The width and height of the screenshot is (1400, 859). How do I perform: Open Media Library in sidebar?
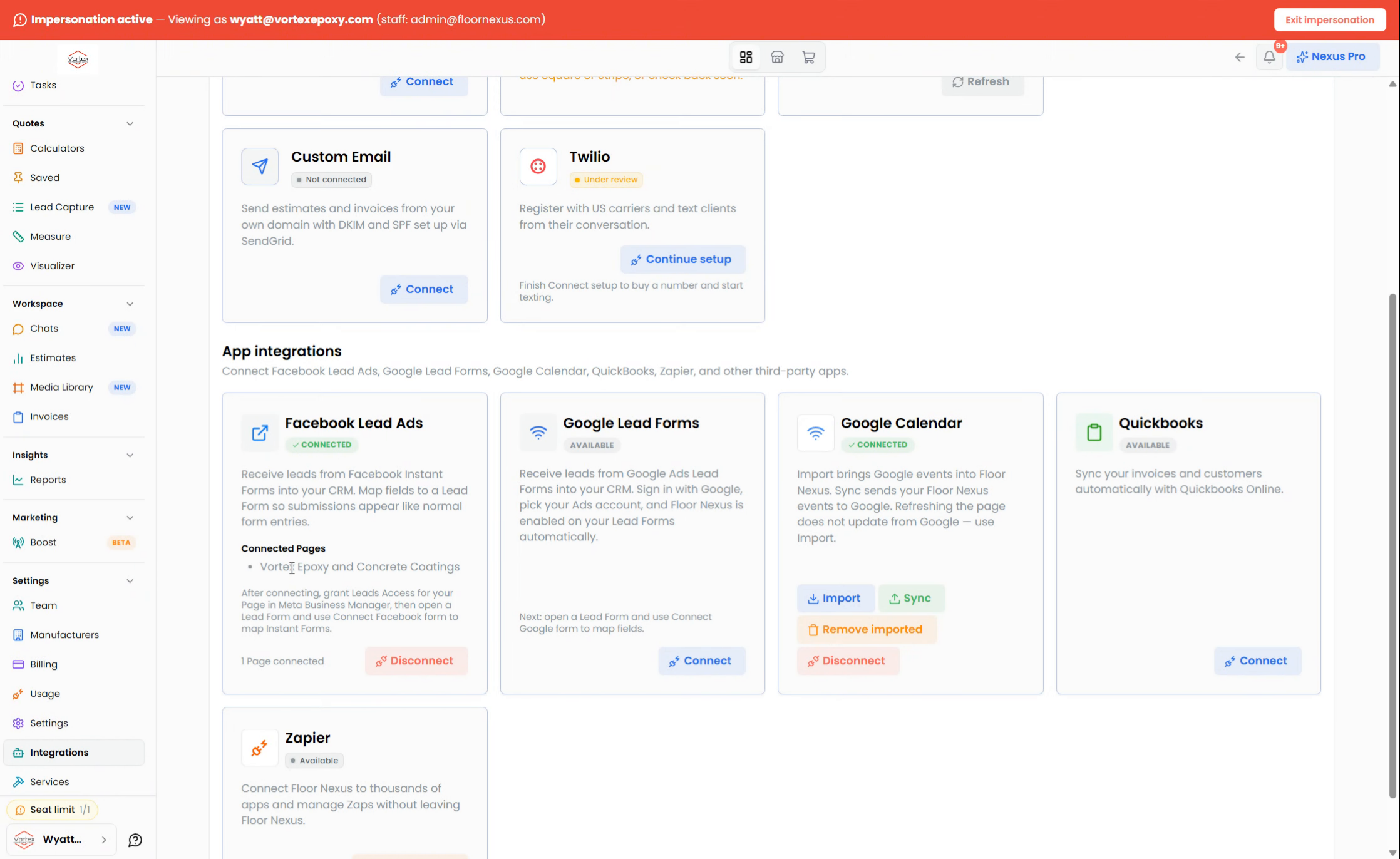pos(74,388)
